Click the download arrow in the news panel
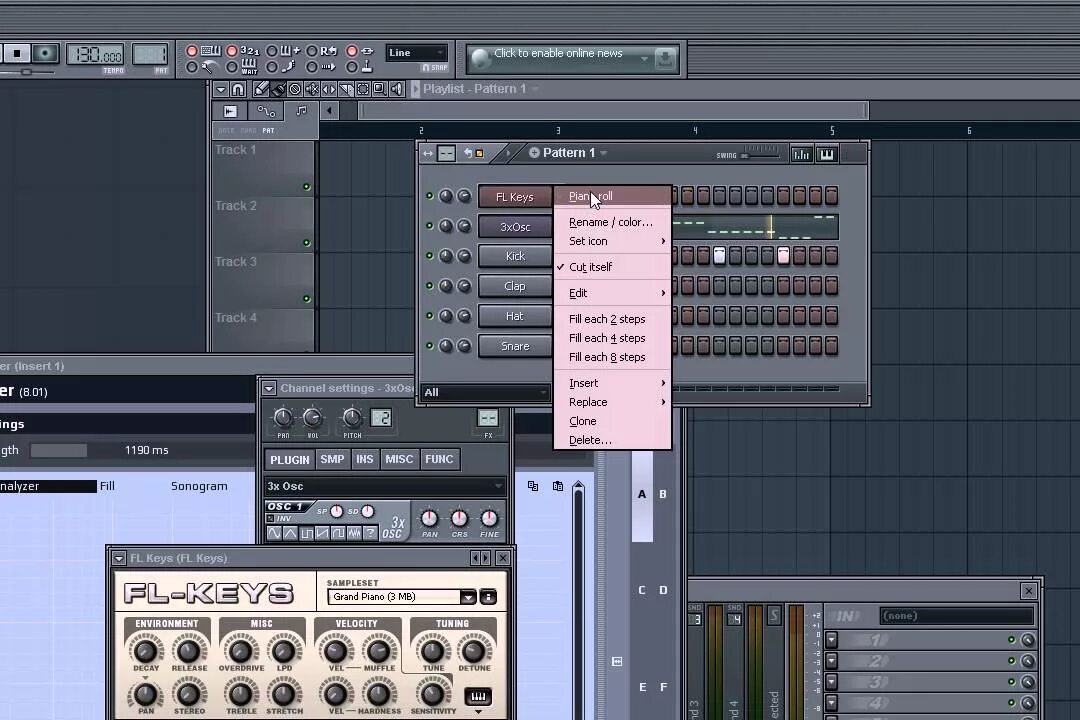 (x=665, y=59)
